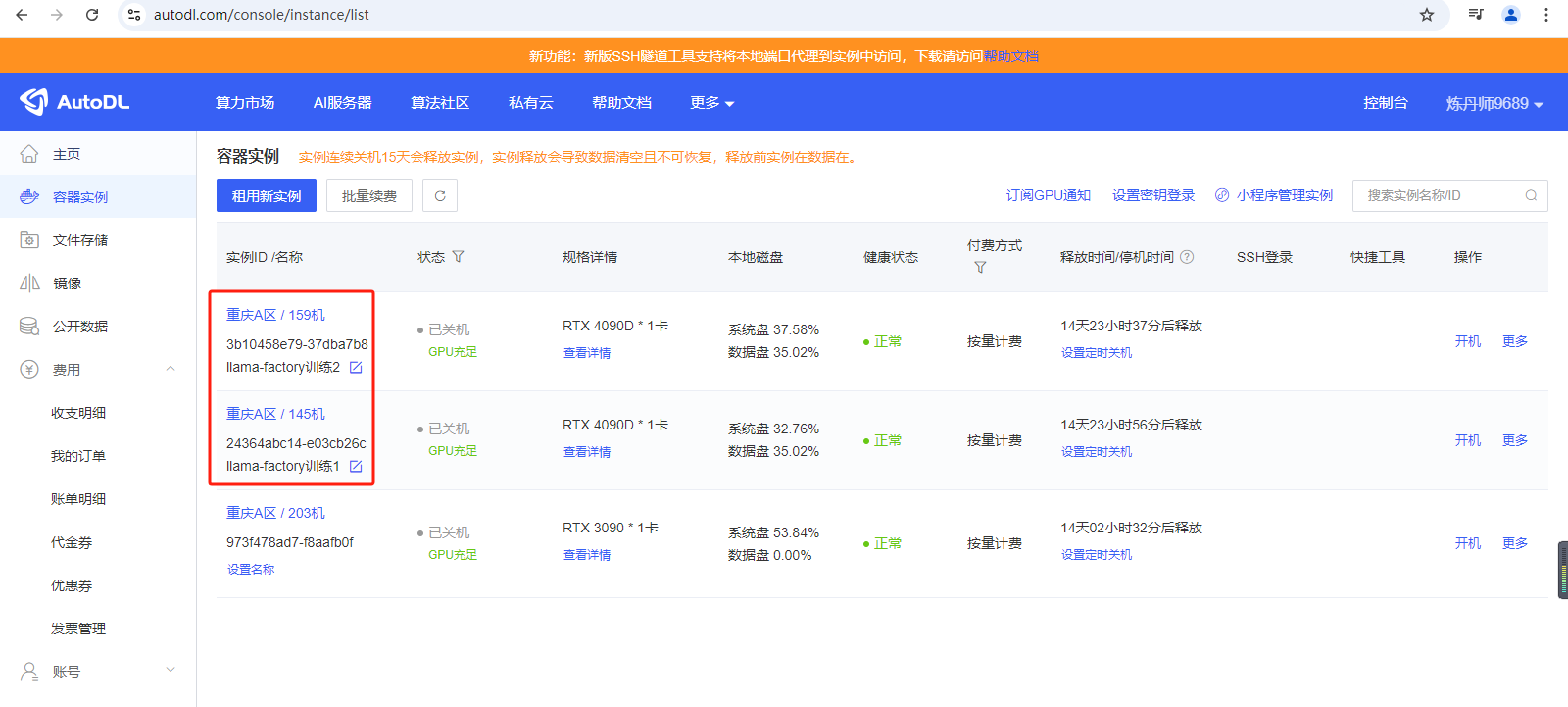Click the AutoDL logo
The height and width of the screenshot is (707, 1568).
[74, 102]
